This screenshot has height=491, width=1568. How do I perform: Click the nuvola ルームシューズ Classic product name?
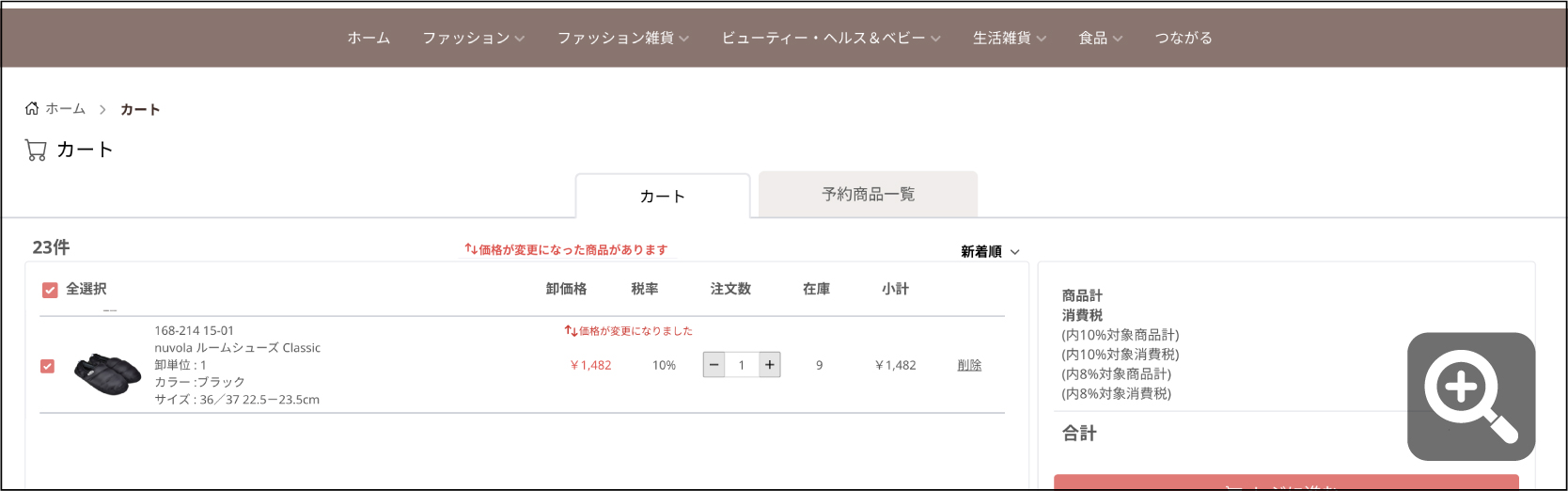pos(238,348)
